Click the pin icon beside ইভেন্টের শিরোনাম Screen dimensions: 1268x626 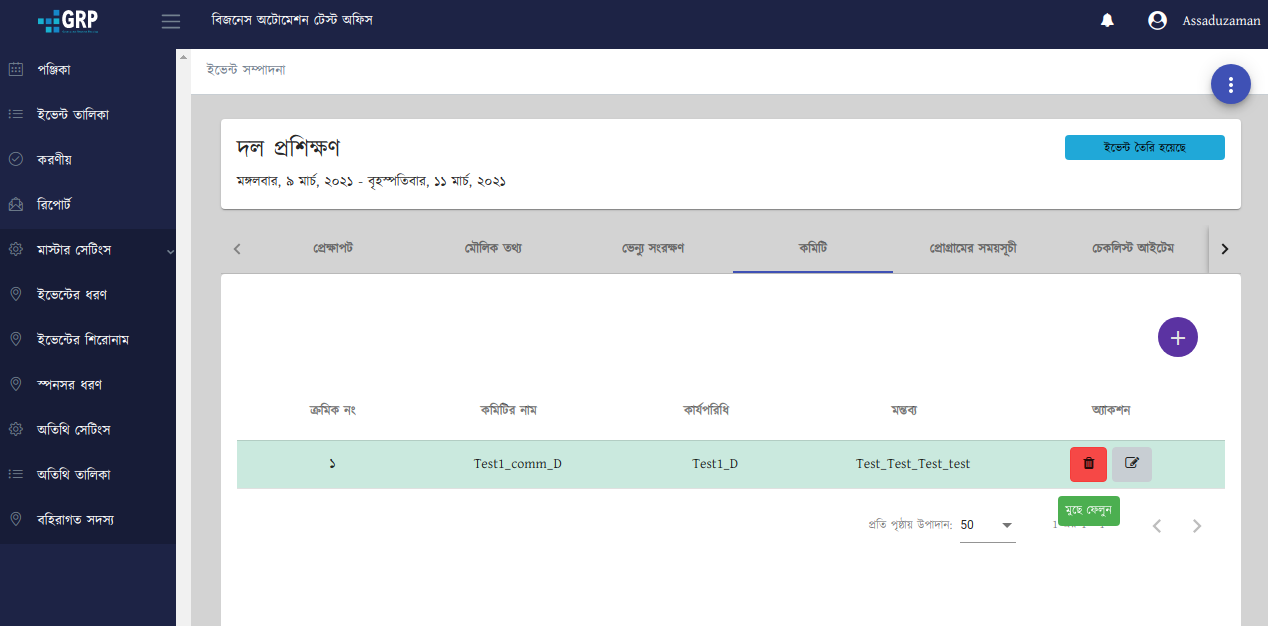[x=16, y=339]
